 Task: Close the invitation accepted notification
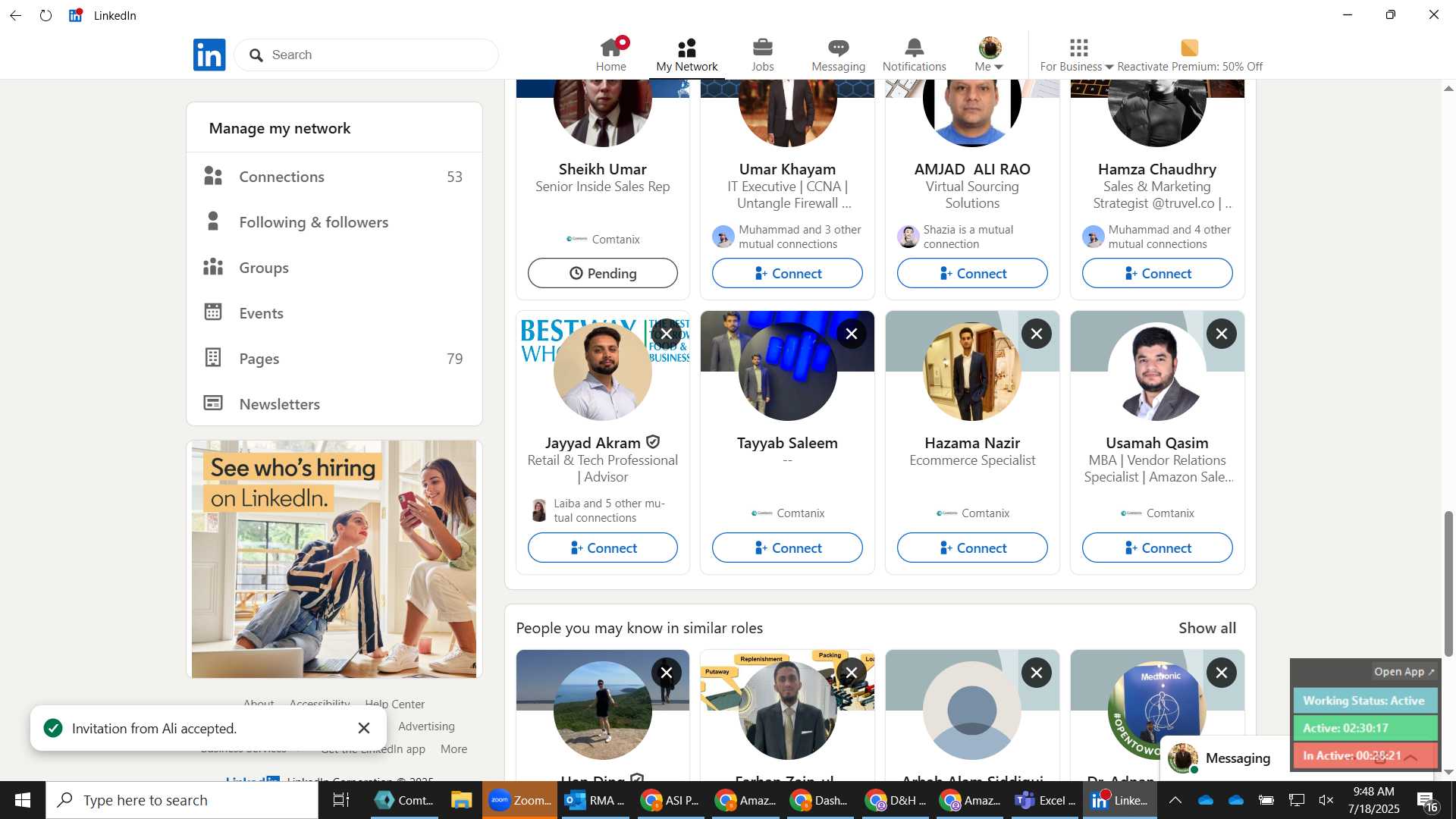364,728
